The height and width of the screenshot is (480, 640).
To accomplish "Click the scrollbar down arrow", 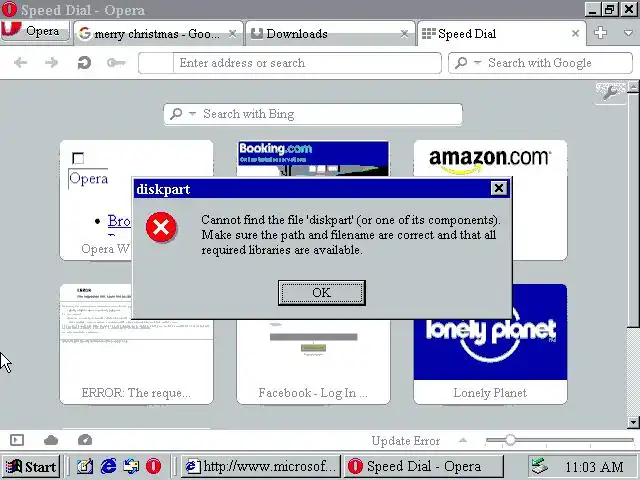I will coord(633,422).
